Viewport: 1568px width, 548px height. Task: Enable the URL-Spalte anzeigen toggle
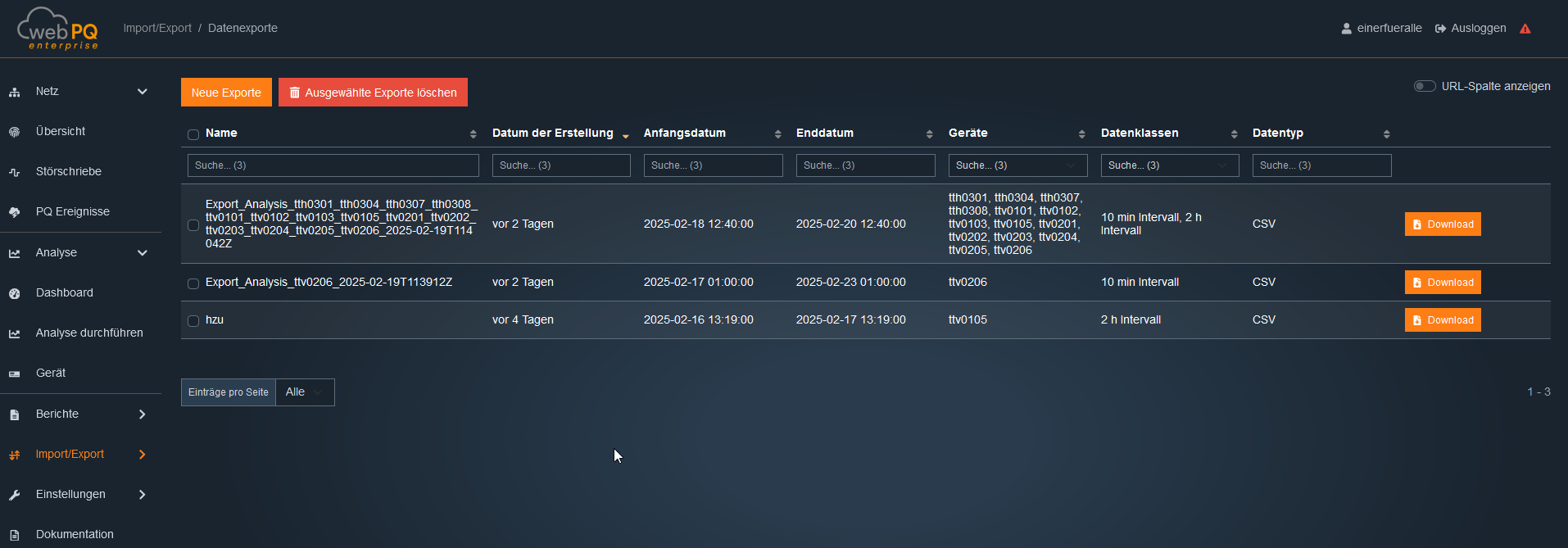click(1424, 86)
